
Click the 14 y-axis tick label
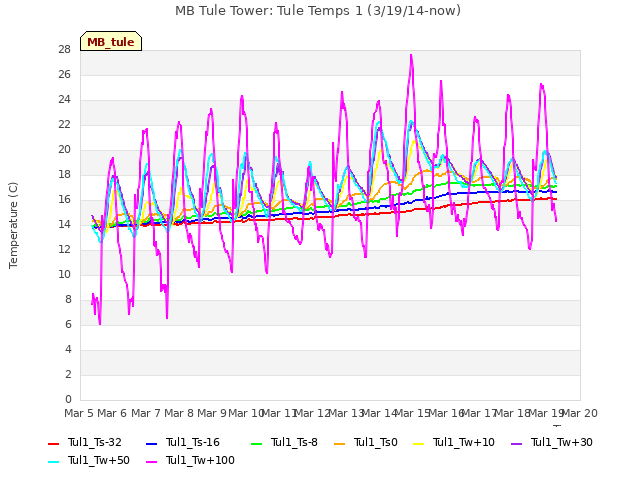click(64, 224)
